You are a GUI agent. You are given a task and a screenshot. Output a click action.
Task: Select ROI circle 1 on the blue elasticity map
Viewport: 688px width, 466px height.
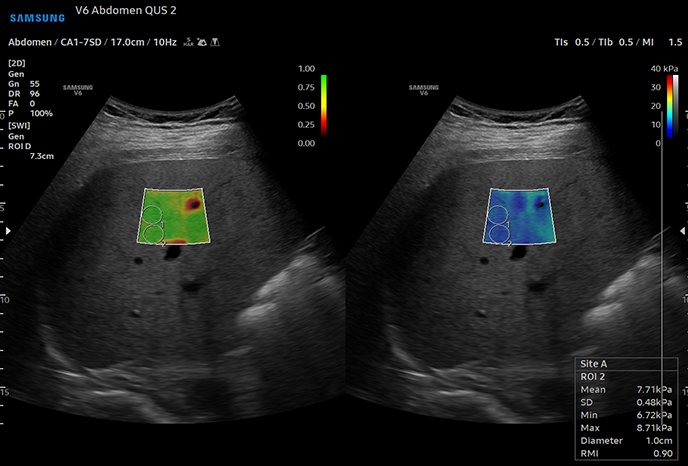498,214
